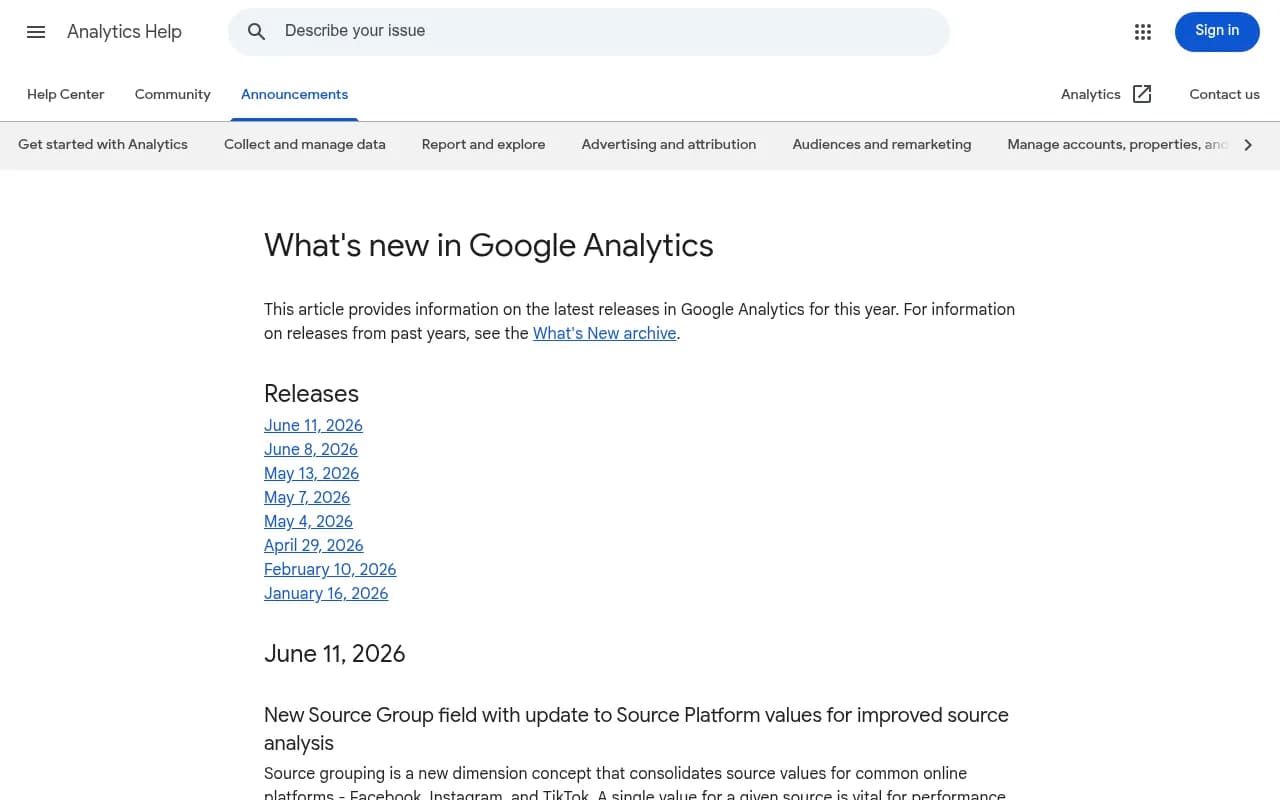The image size is (1280, 800).
Task: Switch to the Community tab
Action: tap(173, 94)
